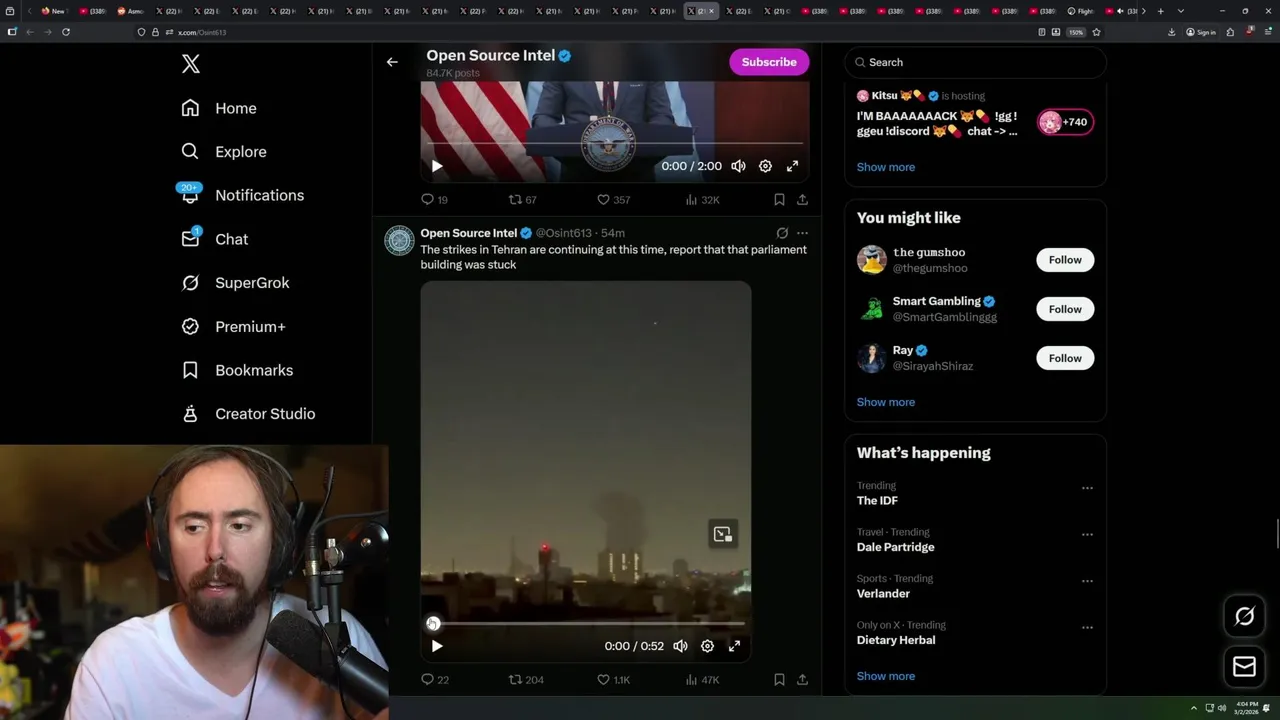The width and height of the screenshot is (1280, 720).
Task: Open settings gear on the 0:52 video
Action: coord(707,646)
